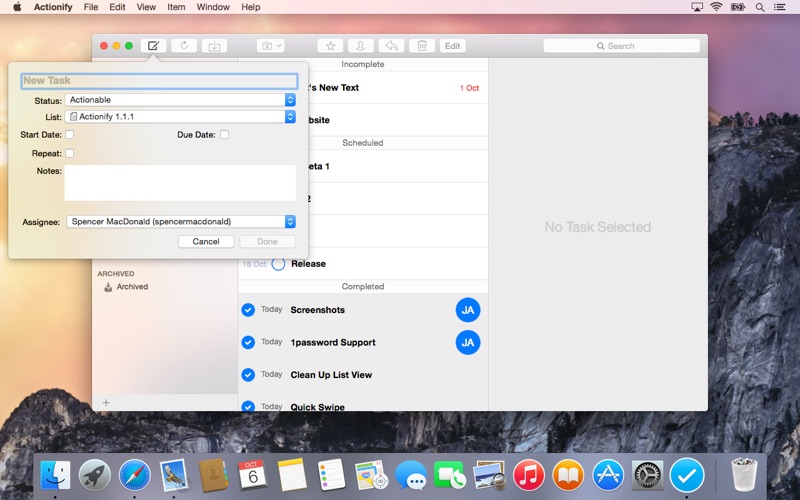Open the Window menu

213,7
